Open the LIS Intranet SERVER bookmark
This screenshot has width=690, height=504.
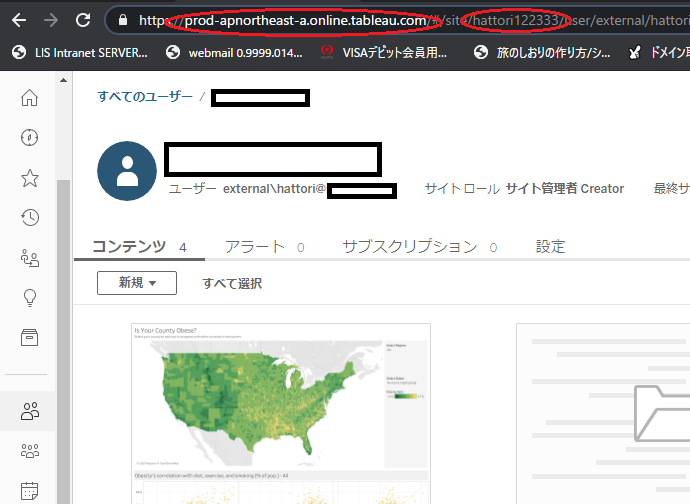pos(80,53)
